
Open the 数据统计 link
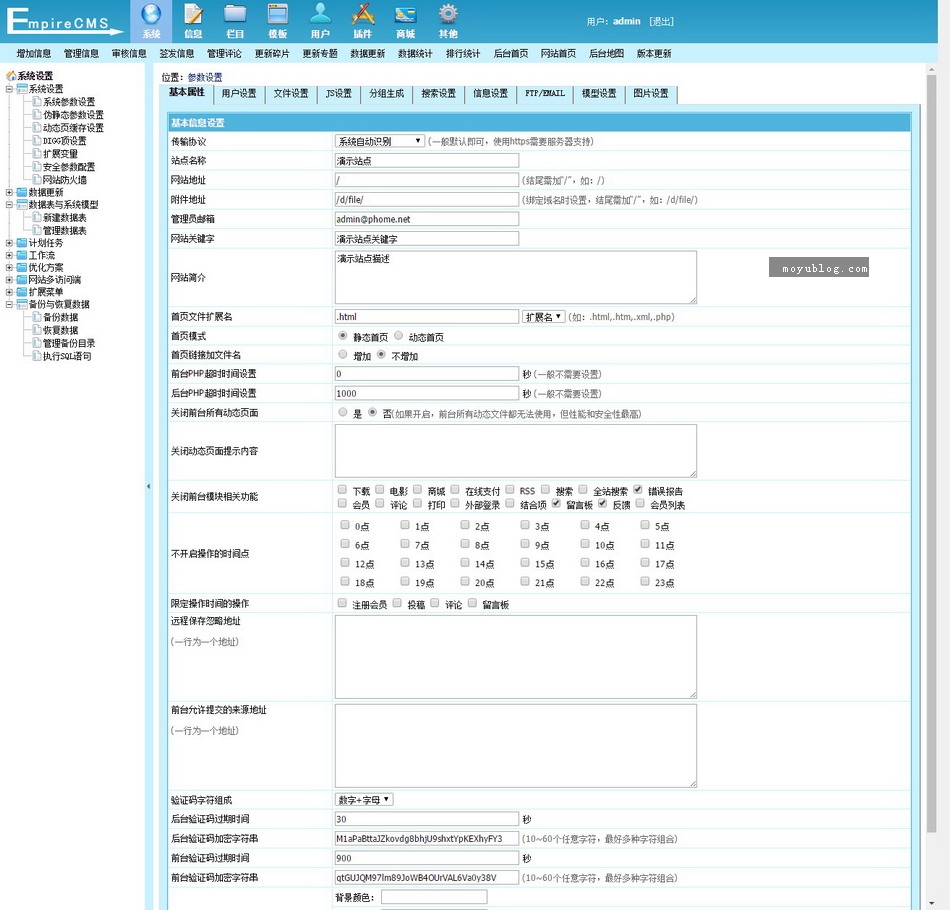(x=415, y=53)
